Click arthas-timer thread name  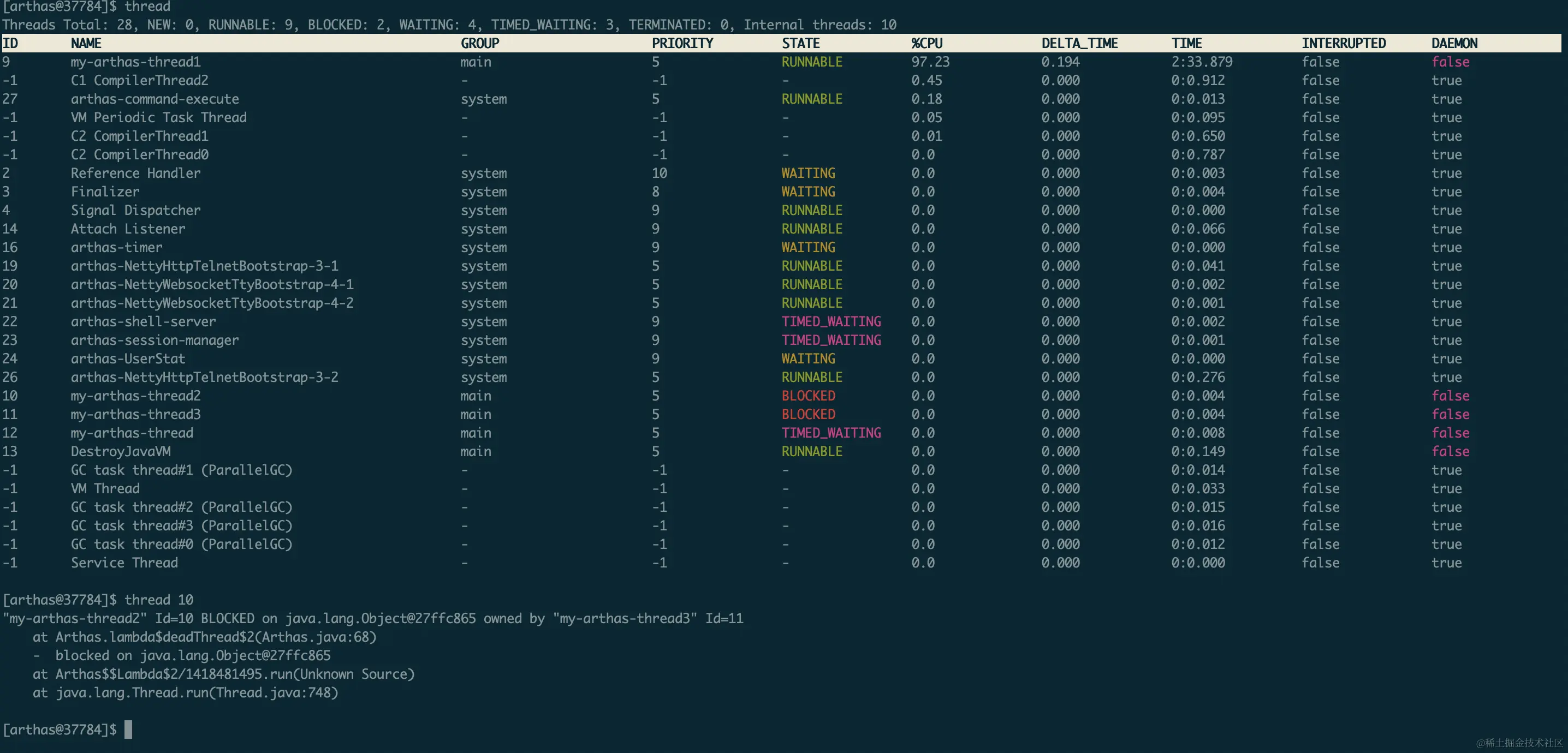point(116,248)
